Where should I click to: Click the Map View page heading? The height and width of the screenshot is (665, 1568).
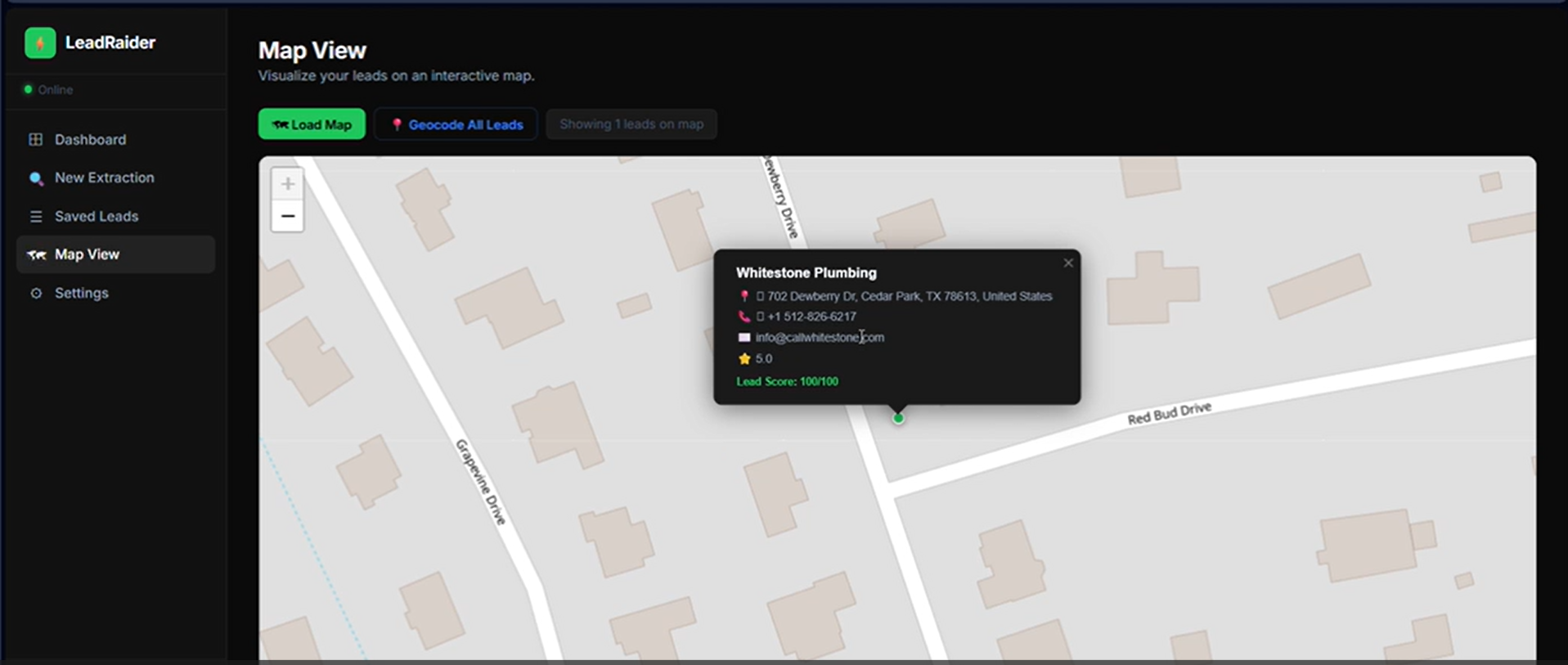coord(312,51)
